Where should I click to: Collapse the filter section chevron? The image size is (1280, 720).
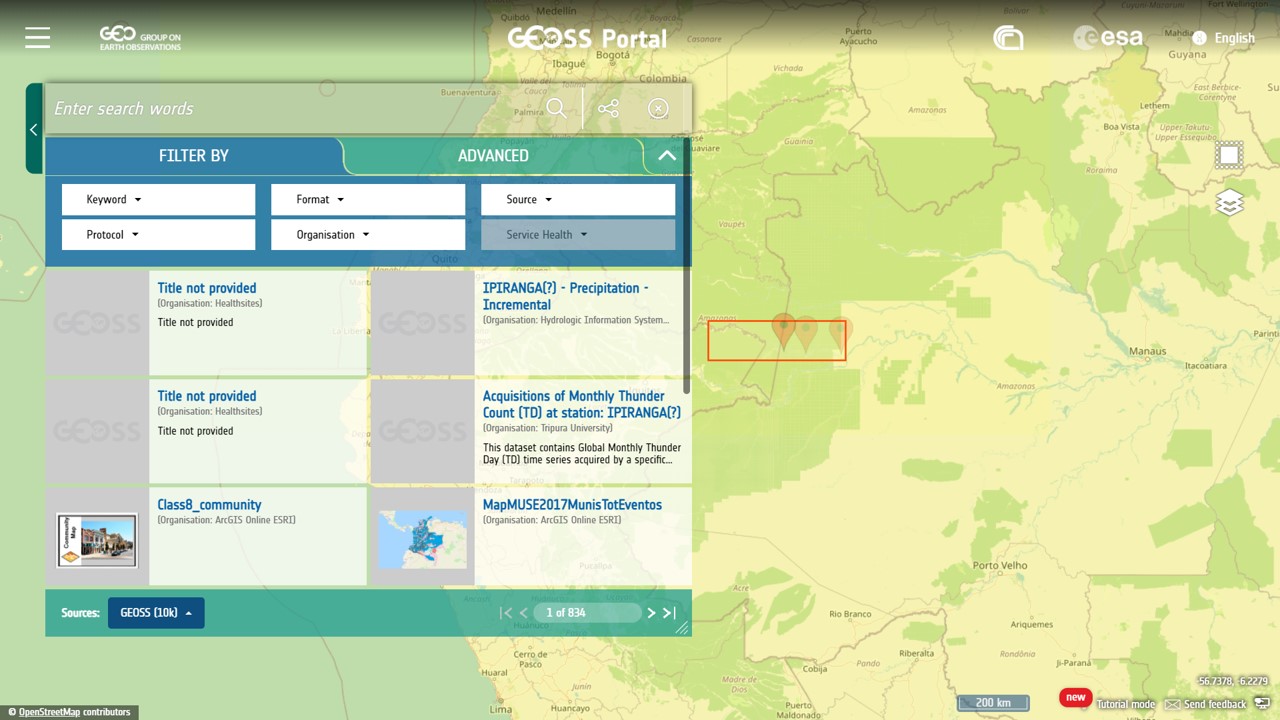pyautogui.click(x=667, y=156)
